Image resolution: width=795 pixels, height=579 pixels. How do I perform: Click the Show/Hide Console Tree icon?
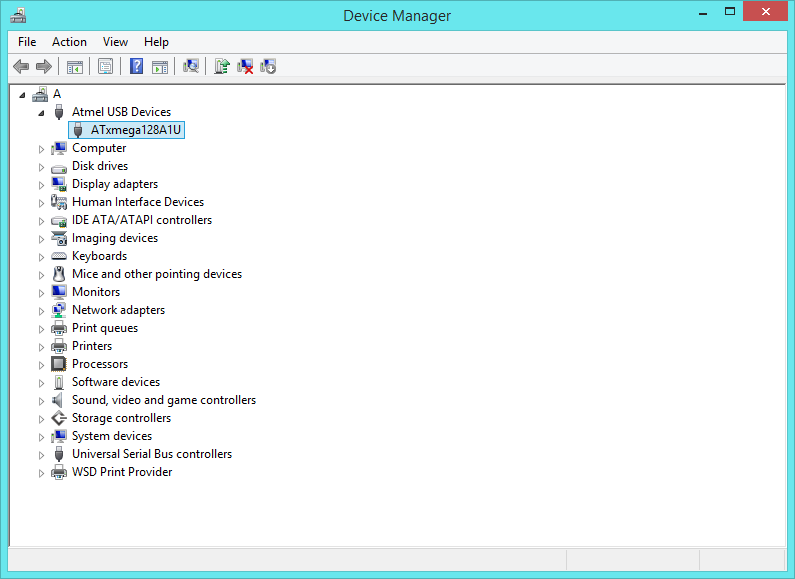(74, 66)
